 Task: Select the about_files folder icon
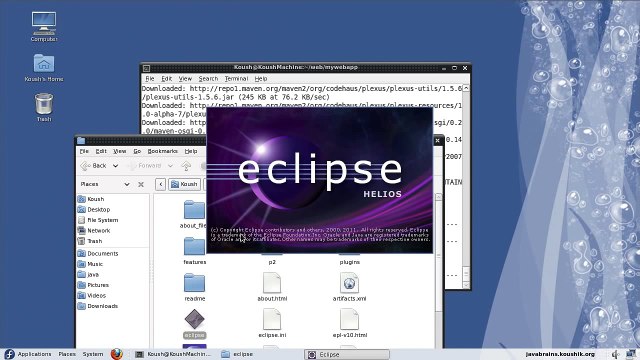[194, 210]
